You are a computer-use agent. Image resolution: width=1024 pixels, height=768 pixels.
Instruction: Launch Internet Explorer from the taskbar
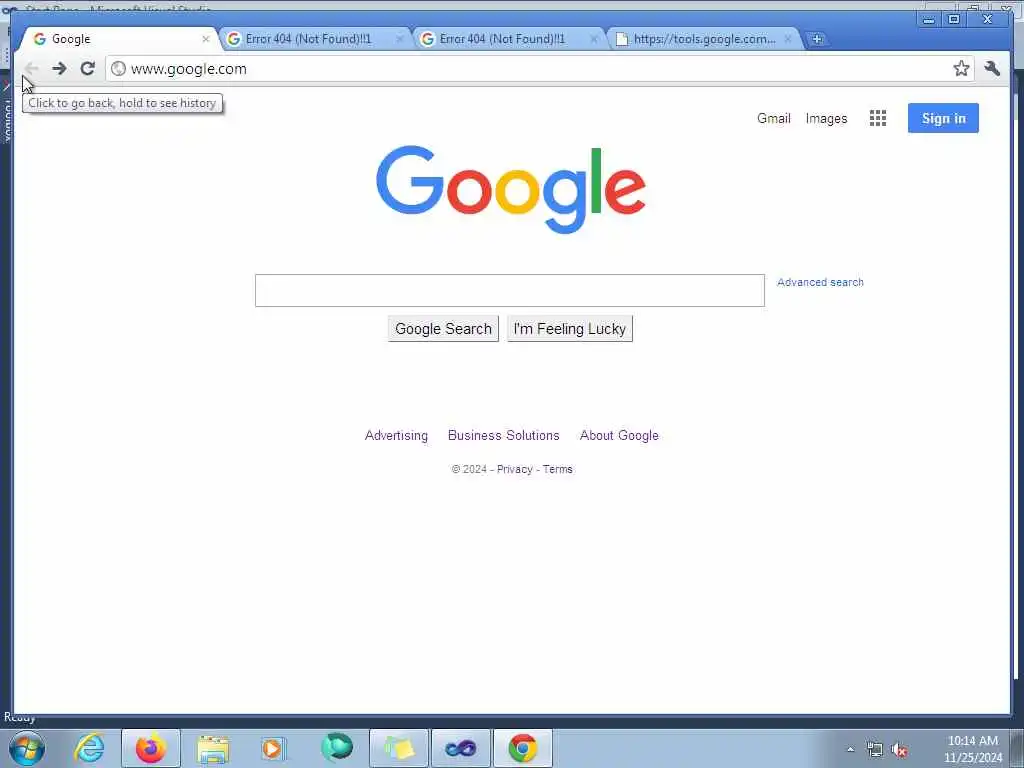click(x=89, y=748)
